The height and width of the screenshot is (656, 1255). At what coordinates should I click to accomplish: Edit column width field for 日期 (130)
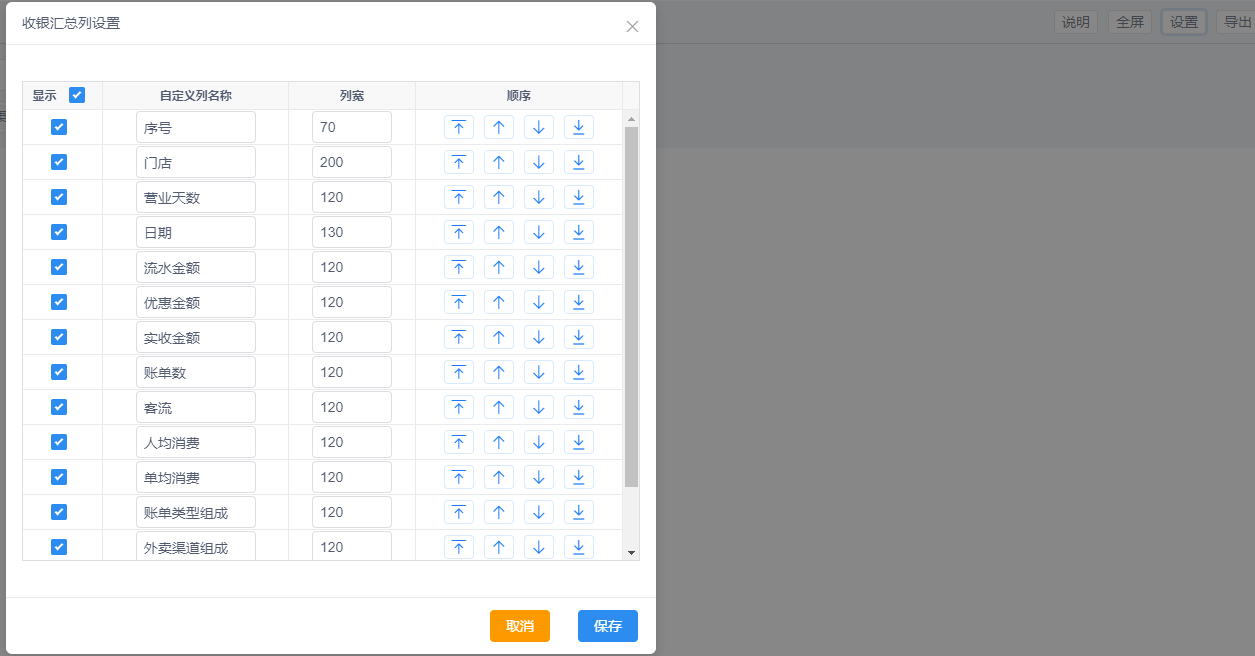(352, 232)
